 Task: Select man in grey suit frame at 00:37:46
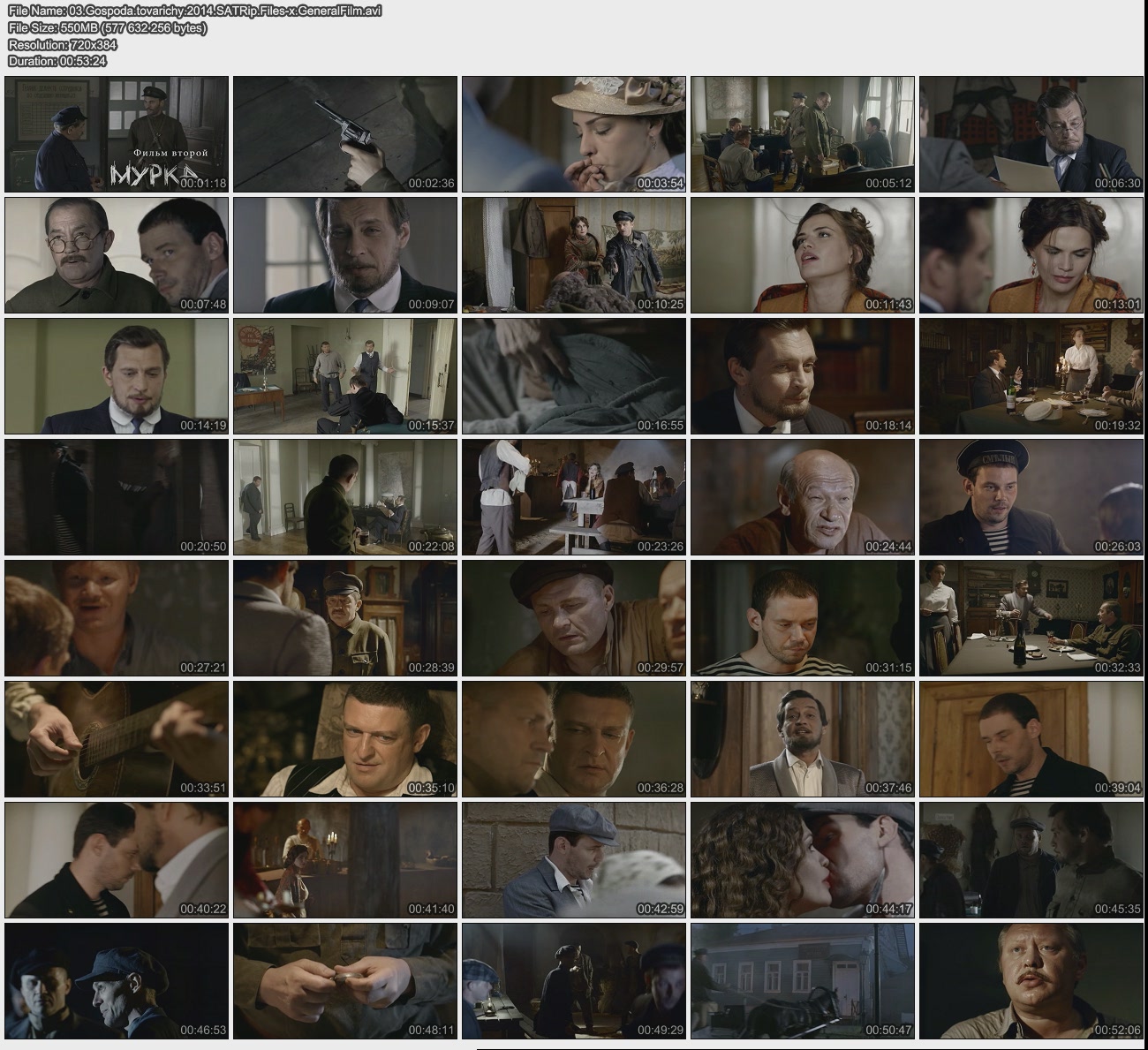coord(803,739)
